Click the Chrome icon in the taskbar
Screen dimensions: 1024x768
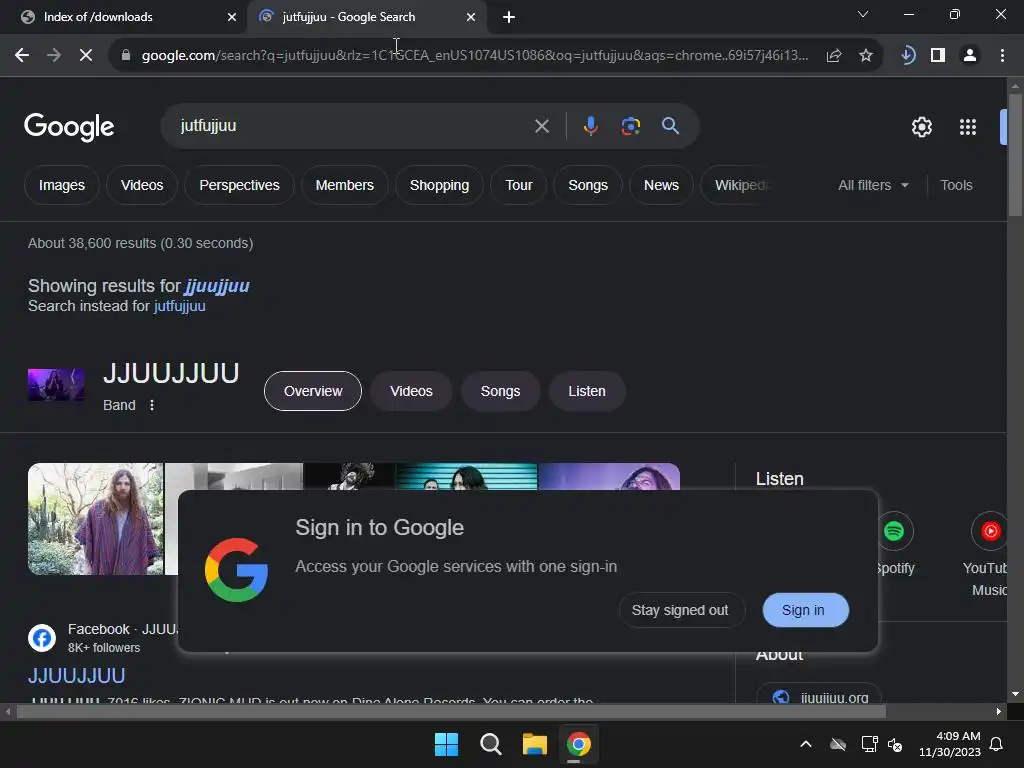point(579,744)
